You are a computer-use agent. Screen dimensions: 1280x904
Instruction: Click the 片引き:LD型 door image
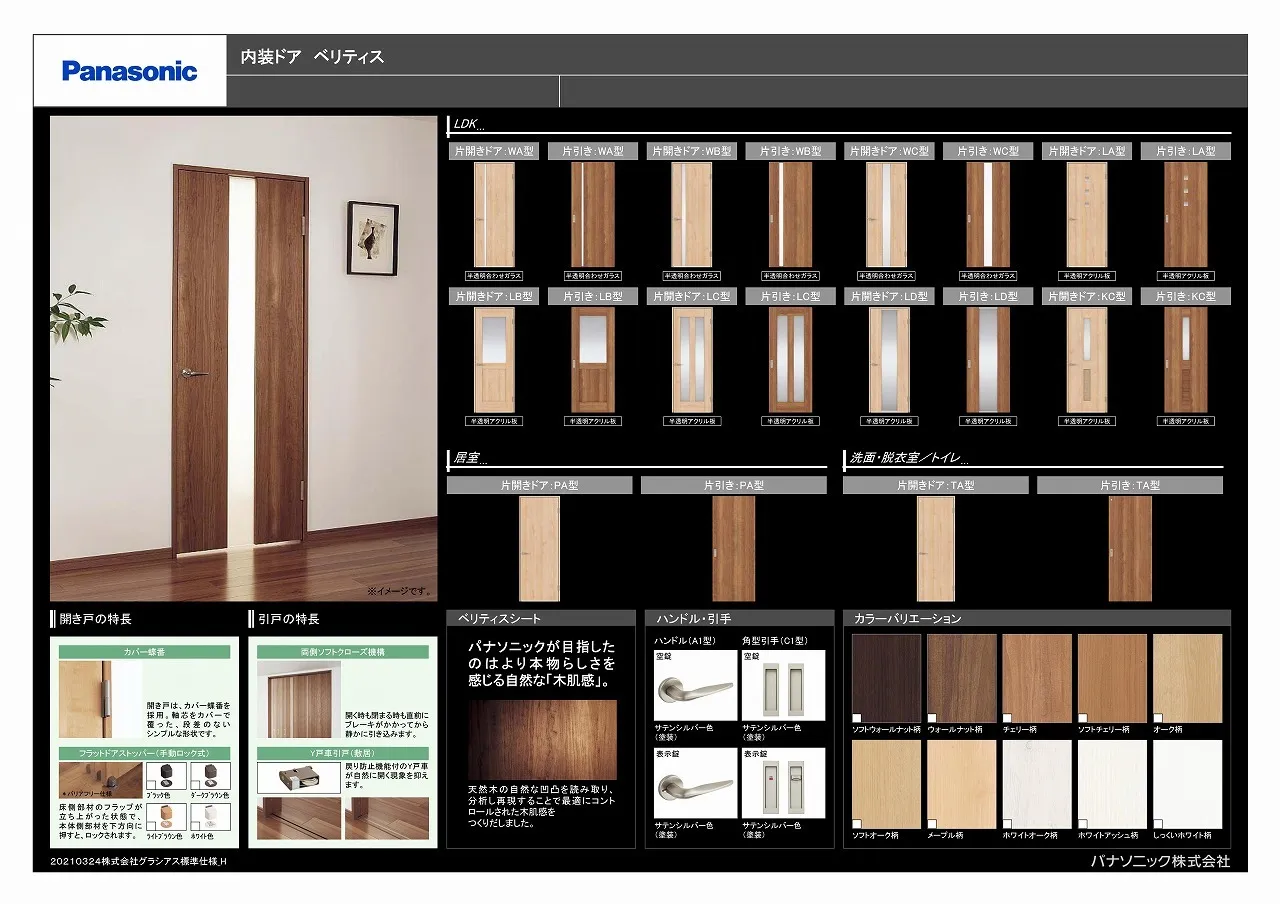(x=988, y=360)
